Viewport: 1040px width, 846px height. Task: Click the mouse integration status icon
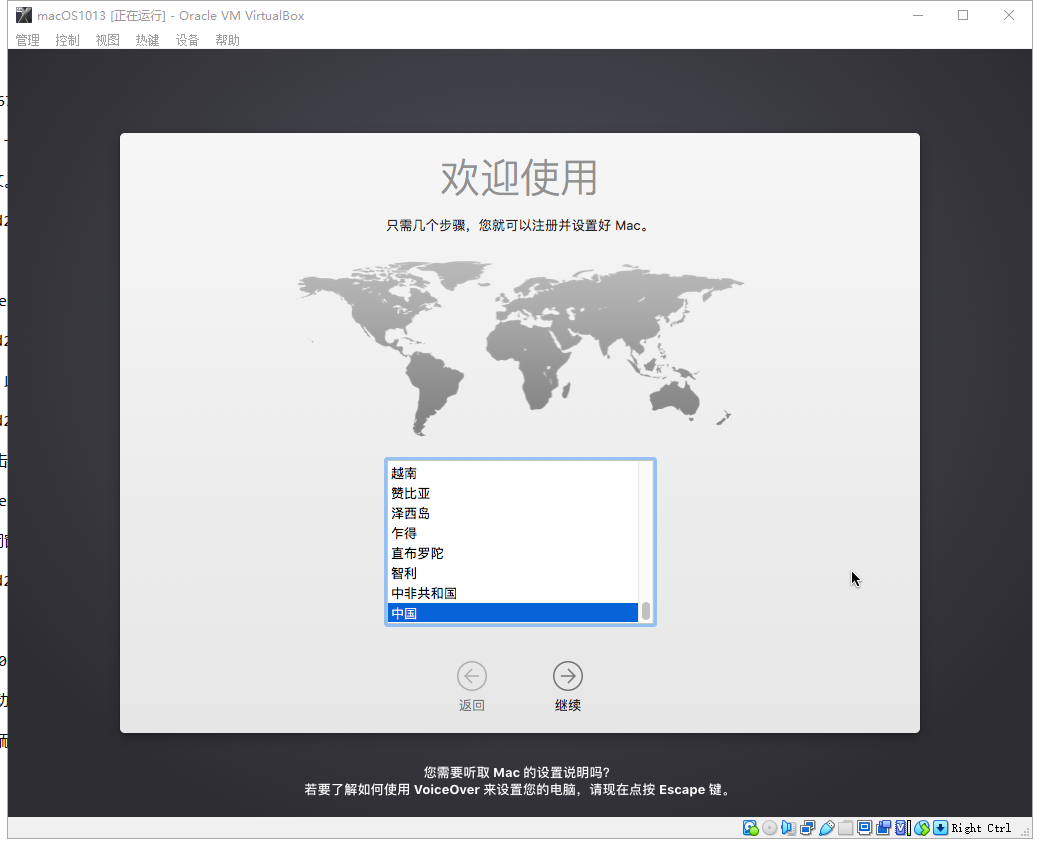(922, 827)
